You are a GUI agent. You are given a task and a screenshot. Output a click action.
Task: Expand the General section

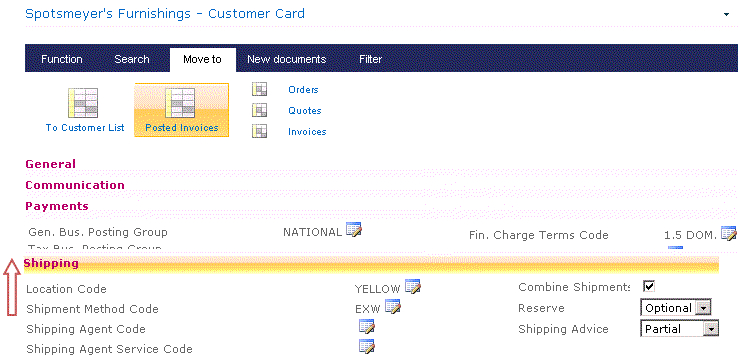pyautogui.click(x=50, y=164)
